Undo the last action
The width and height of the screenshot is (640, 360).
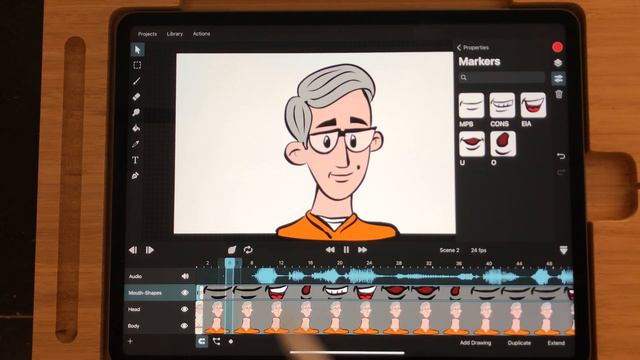pyautogui.click(x=561, y=156)
